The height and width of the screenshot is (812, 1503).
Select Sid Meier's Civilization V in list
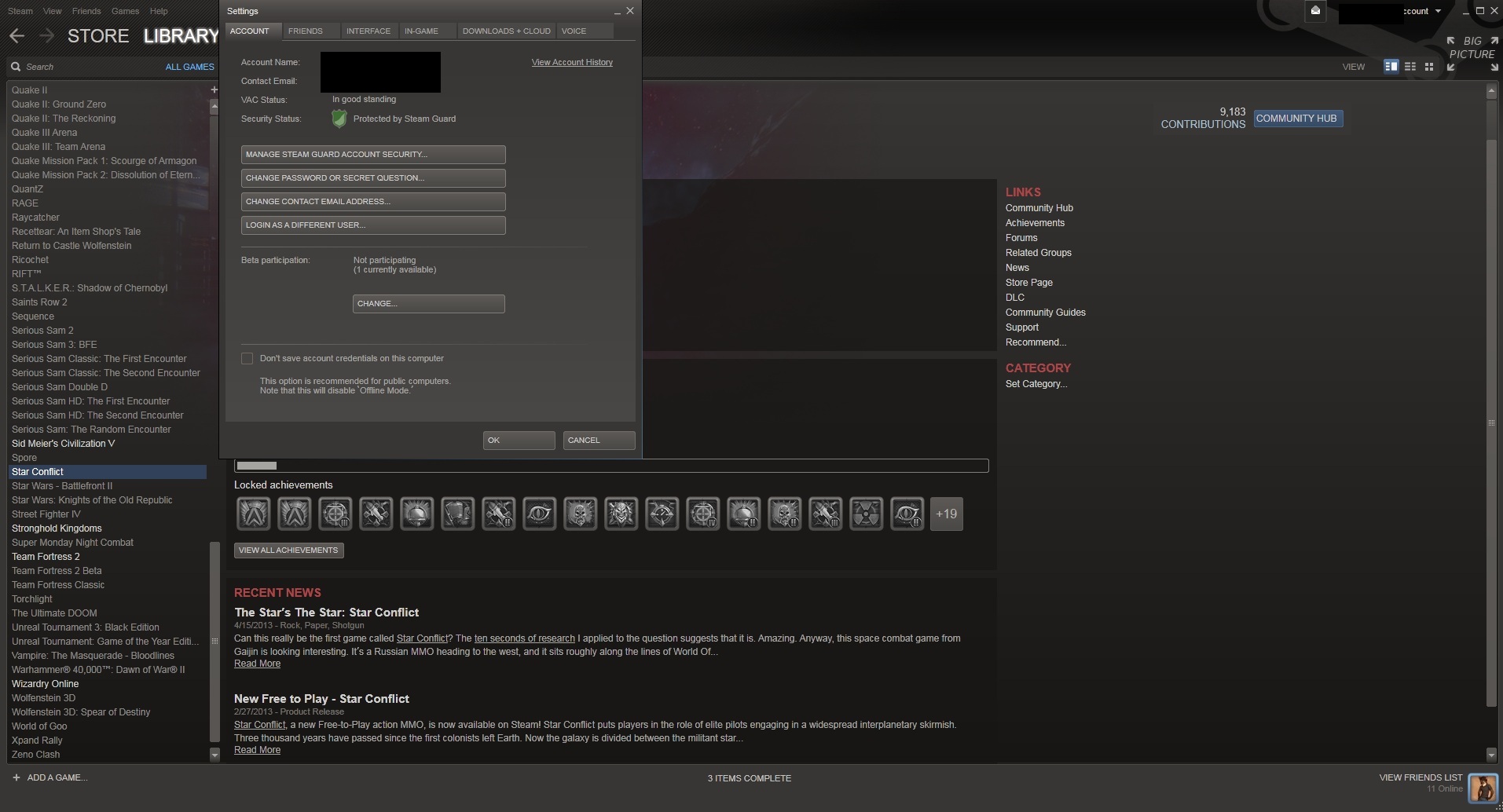coord(63,444)
